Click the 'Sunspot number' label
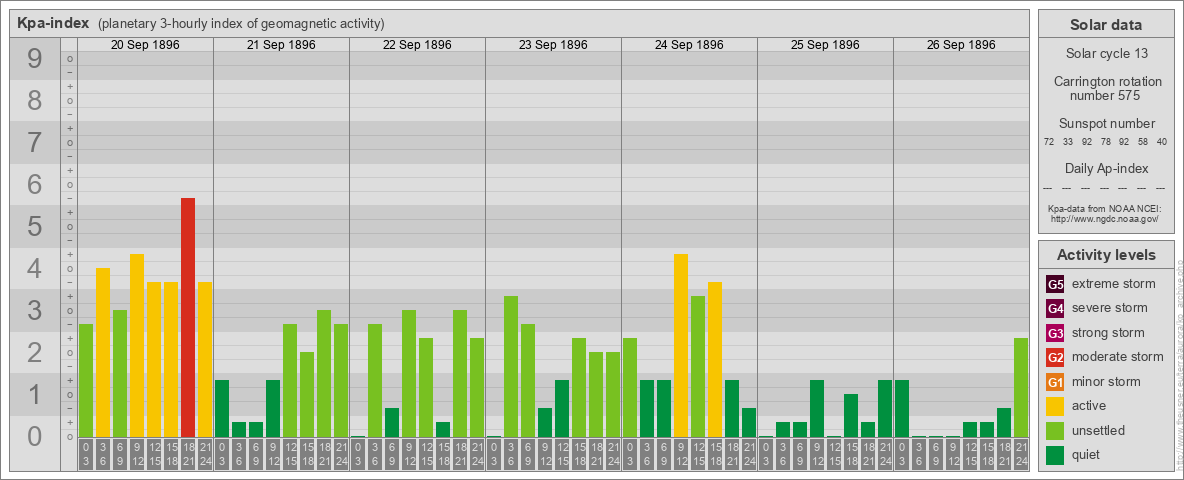 pyautogui.click(x=1106, y=124)
